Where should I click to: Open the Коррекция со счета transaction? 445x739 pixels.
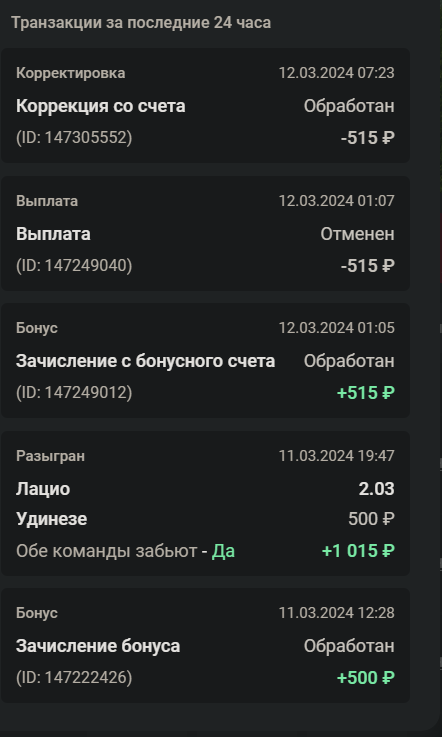tap(205, 106)
